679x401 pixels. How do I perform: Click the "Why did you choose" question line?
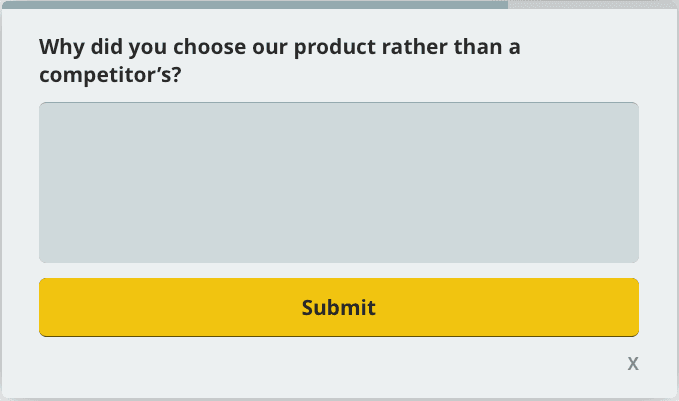coord(280,47)
